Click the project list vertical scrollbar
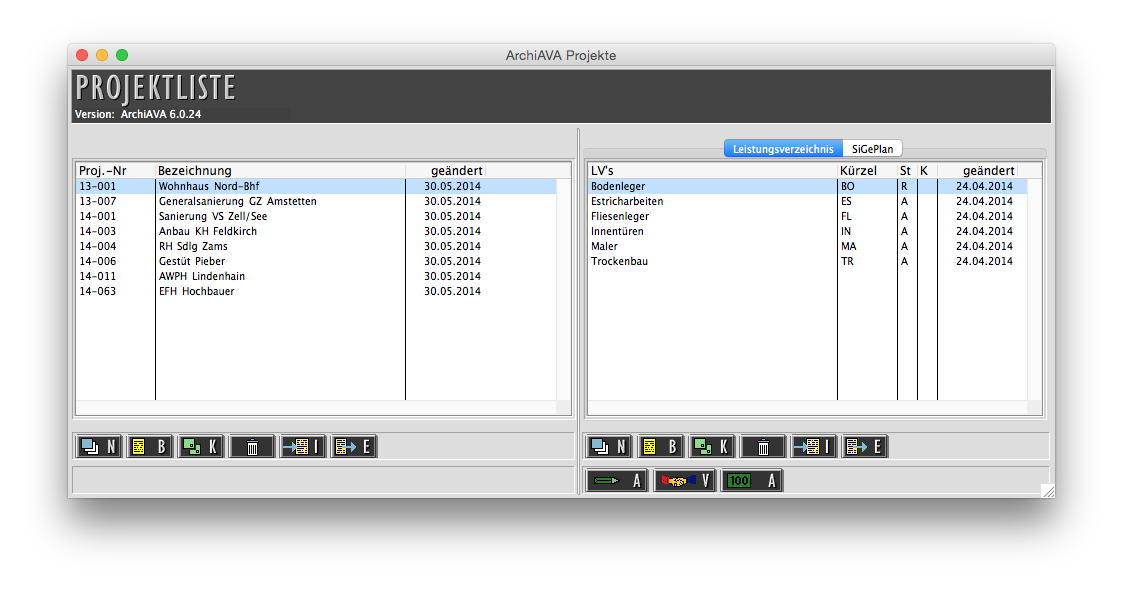The height and width of the screenshot is (590, 1123). [564, 289]
